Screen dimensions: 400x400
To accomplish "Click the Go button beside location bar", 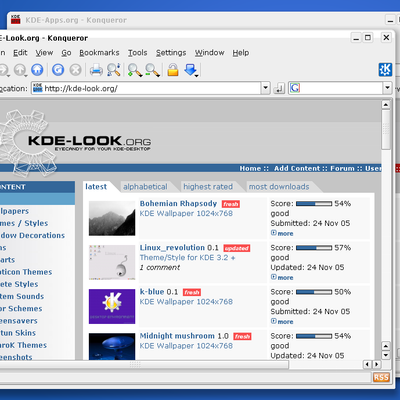I will 279,89.
